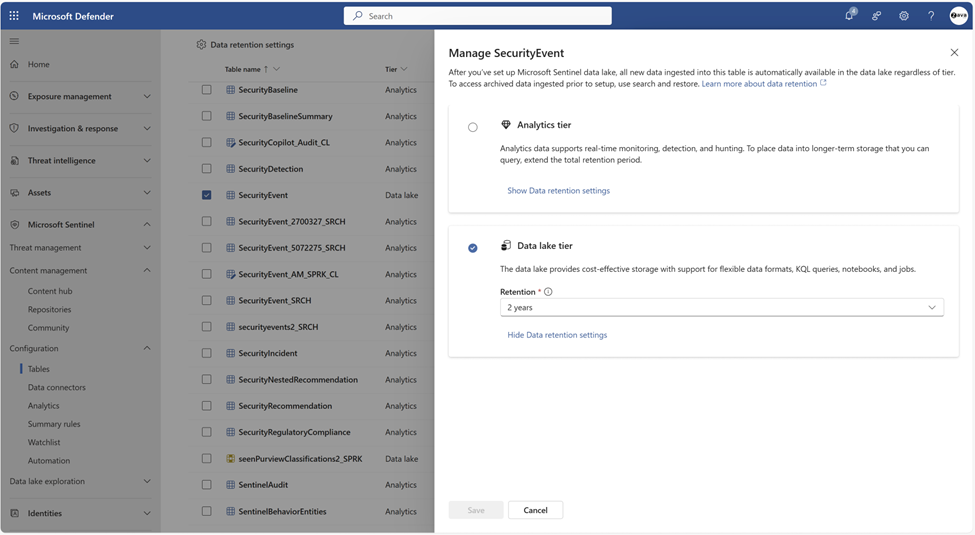Open the user account avatar
The width and height of the screenshot is (975, 535).
958,16
